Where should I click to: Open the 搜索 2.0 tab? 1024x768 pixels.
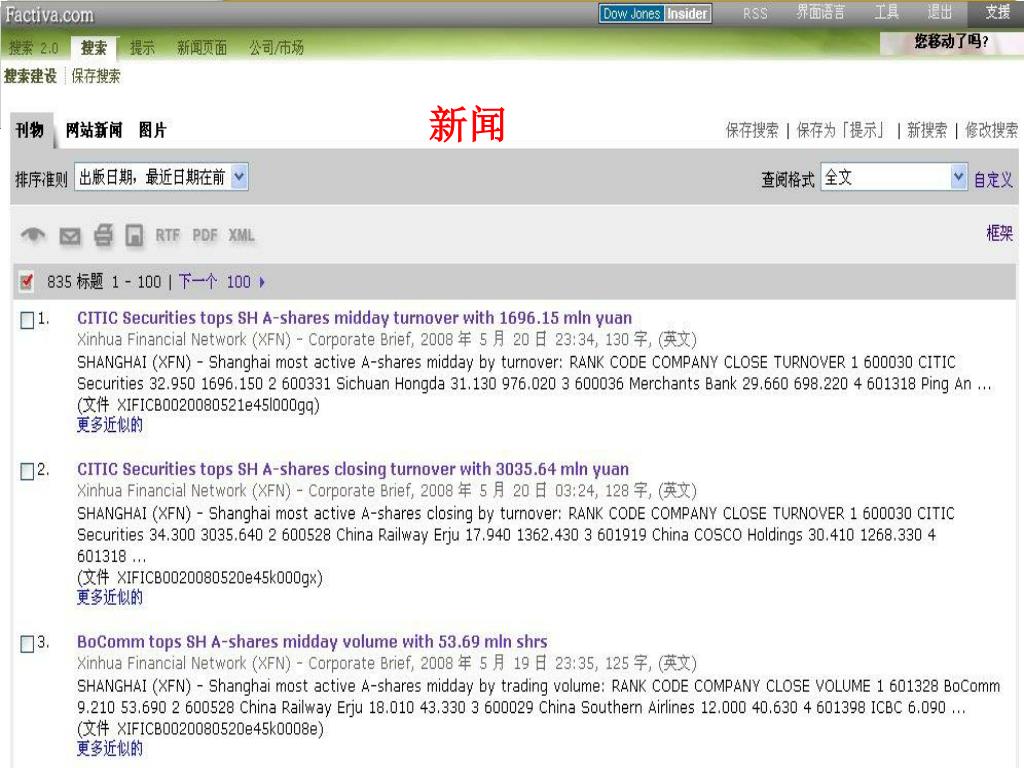33,48
